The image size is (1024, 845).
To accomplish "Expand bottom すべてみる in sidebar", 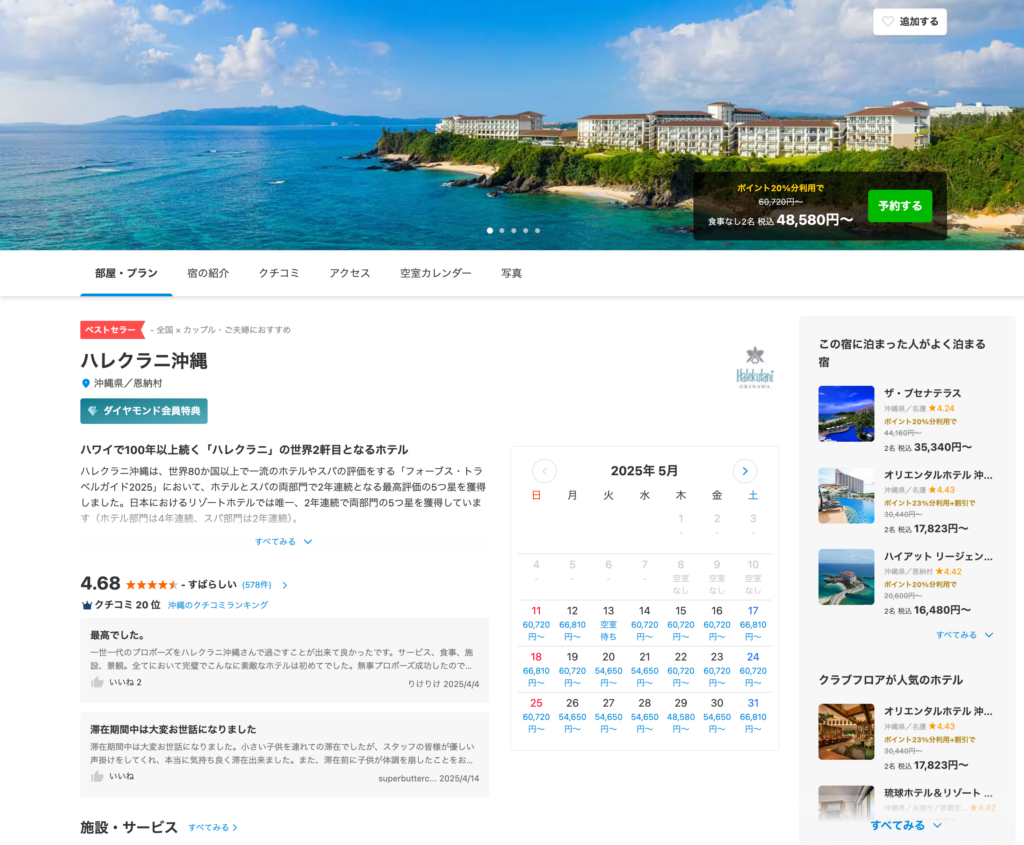I will point(906,825).
